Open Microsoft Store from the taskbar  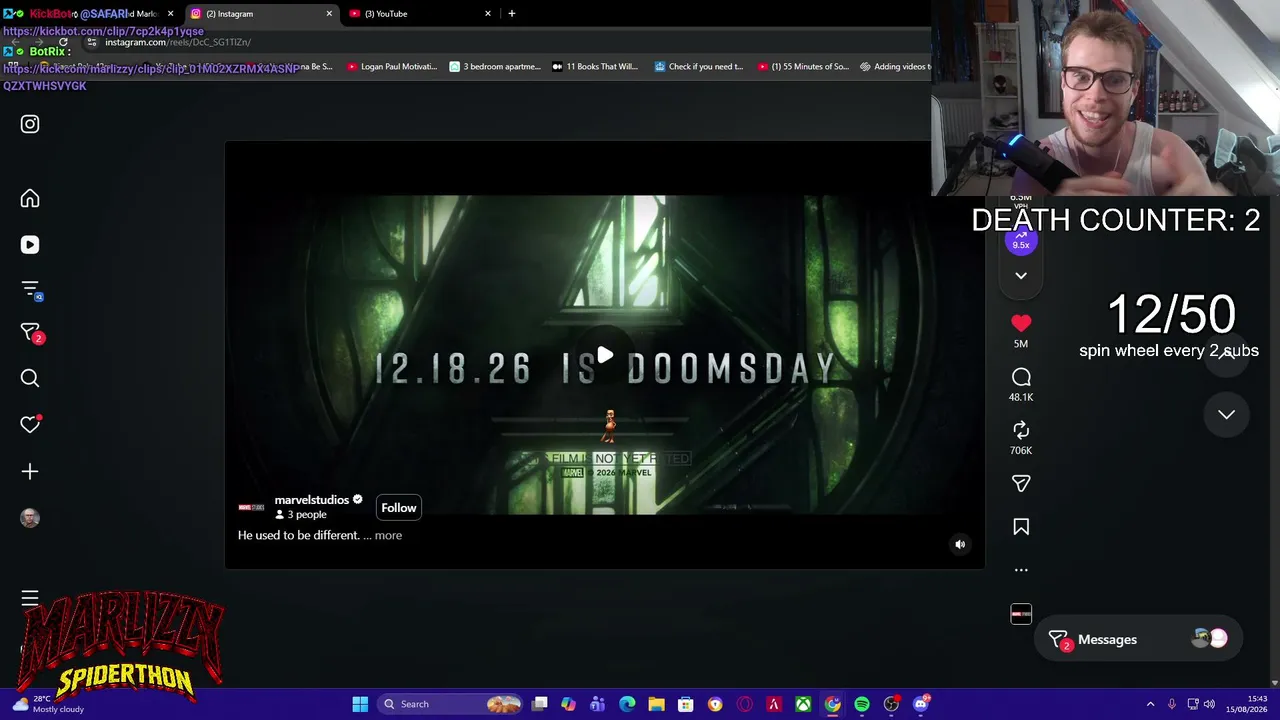pos(686,704)
